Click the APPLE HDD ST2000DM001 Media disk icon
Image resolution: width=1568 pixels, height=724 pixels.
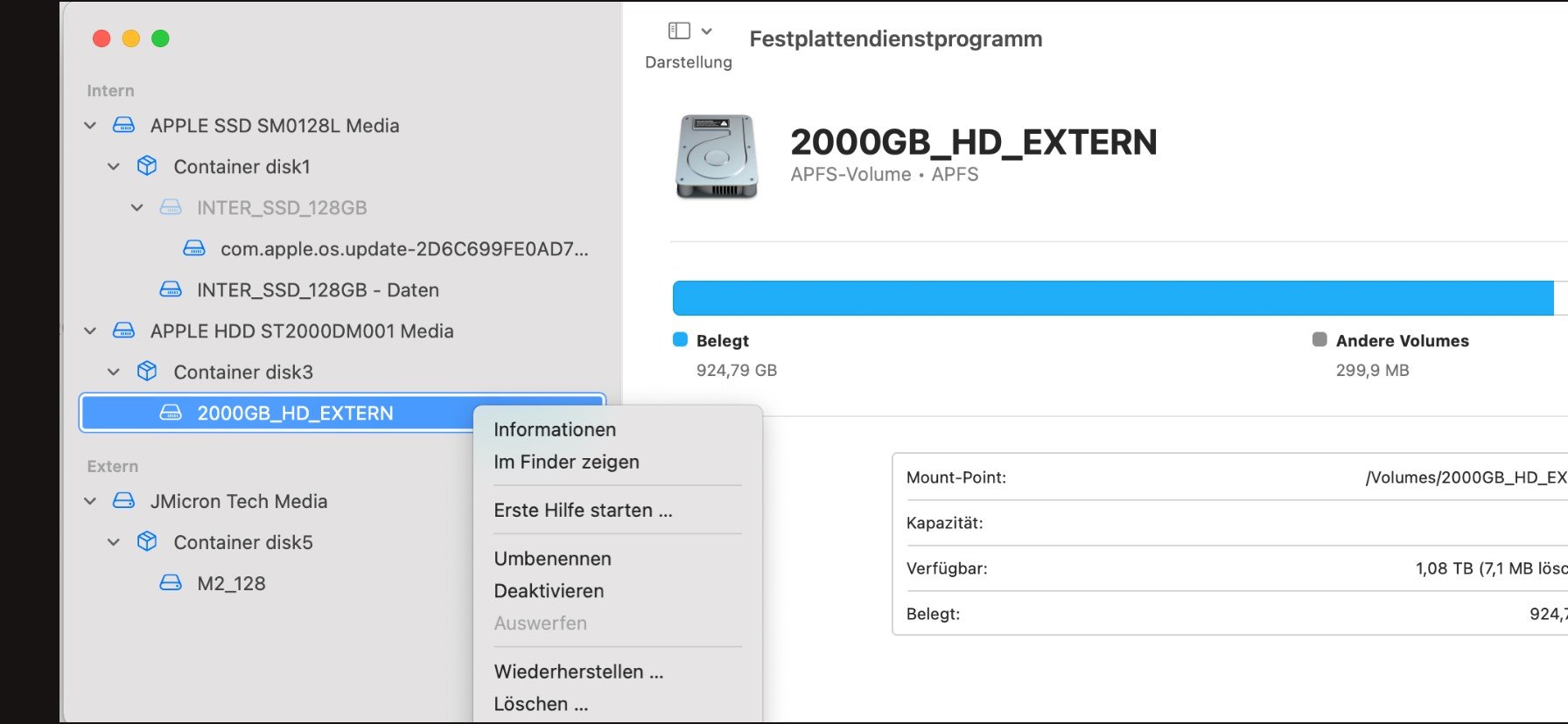(124, 331)
